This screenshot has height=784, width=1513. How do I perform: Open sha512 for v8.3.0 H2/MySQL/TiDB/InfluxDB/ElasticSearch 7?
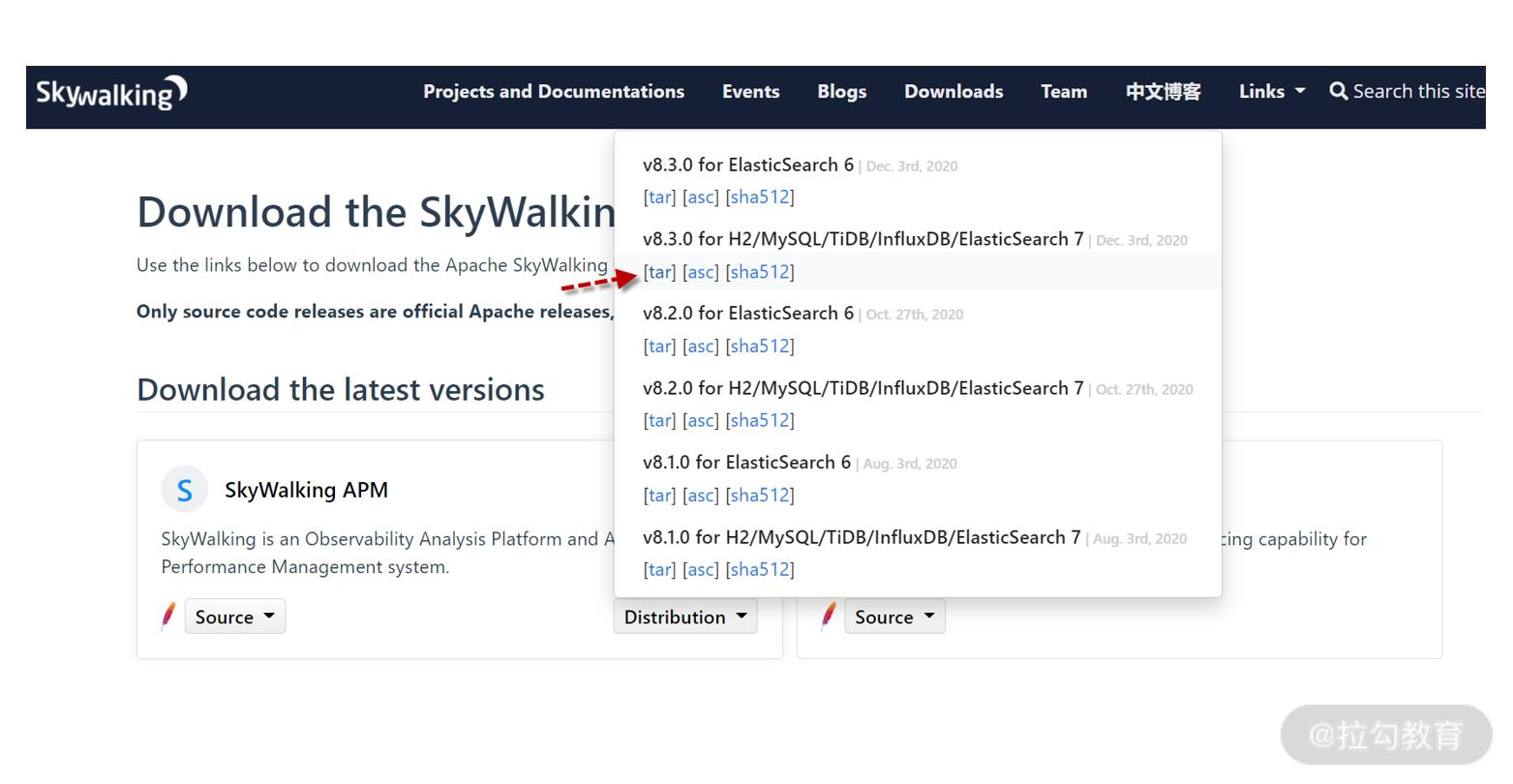760,272
